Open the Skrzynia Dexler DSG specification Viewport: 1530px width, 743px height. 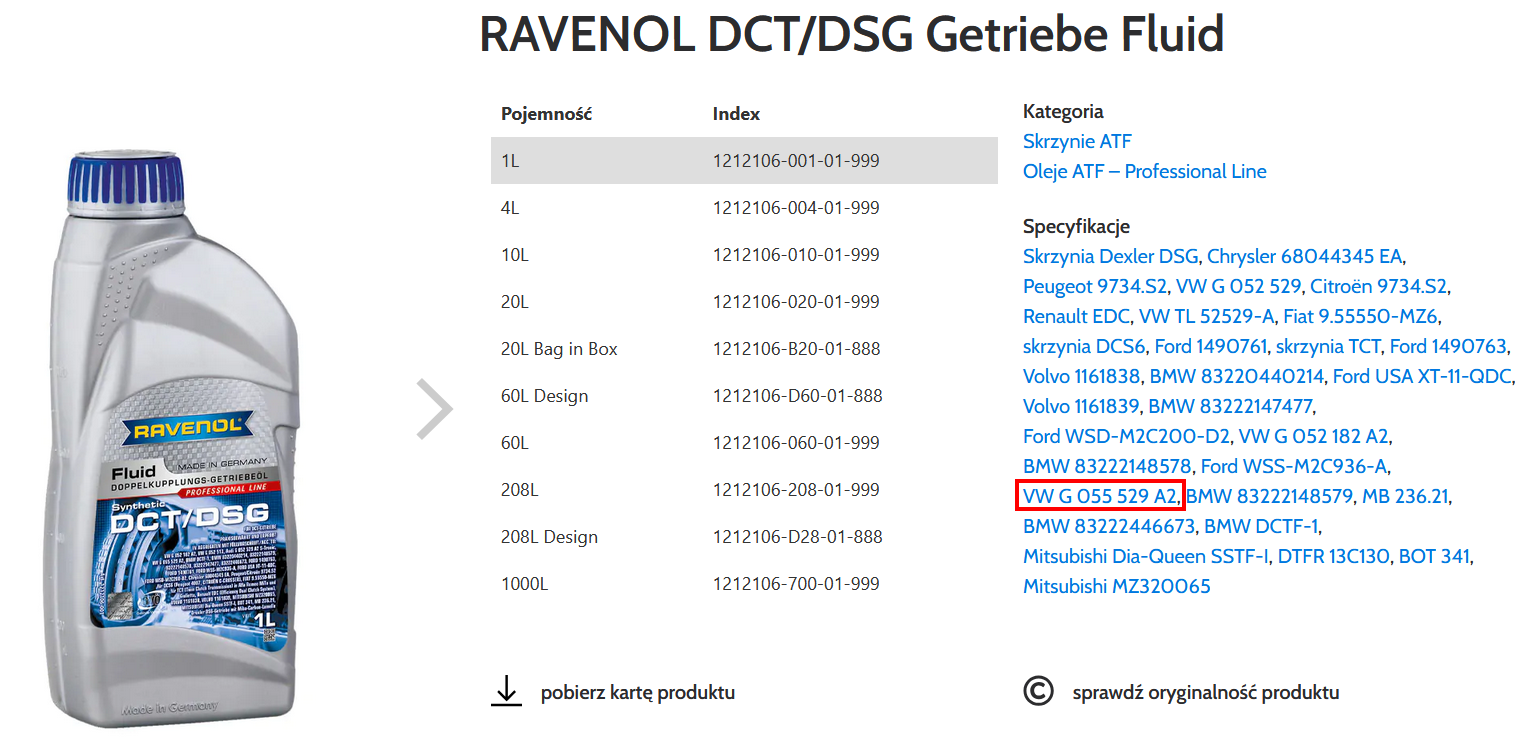click(x=1110, y=256)
